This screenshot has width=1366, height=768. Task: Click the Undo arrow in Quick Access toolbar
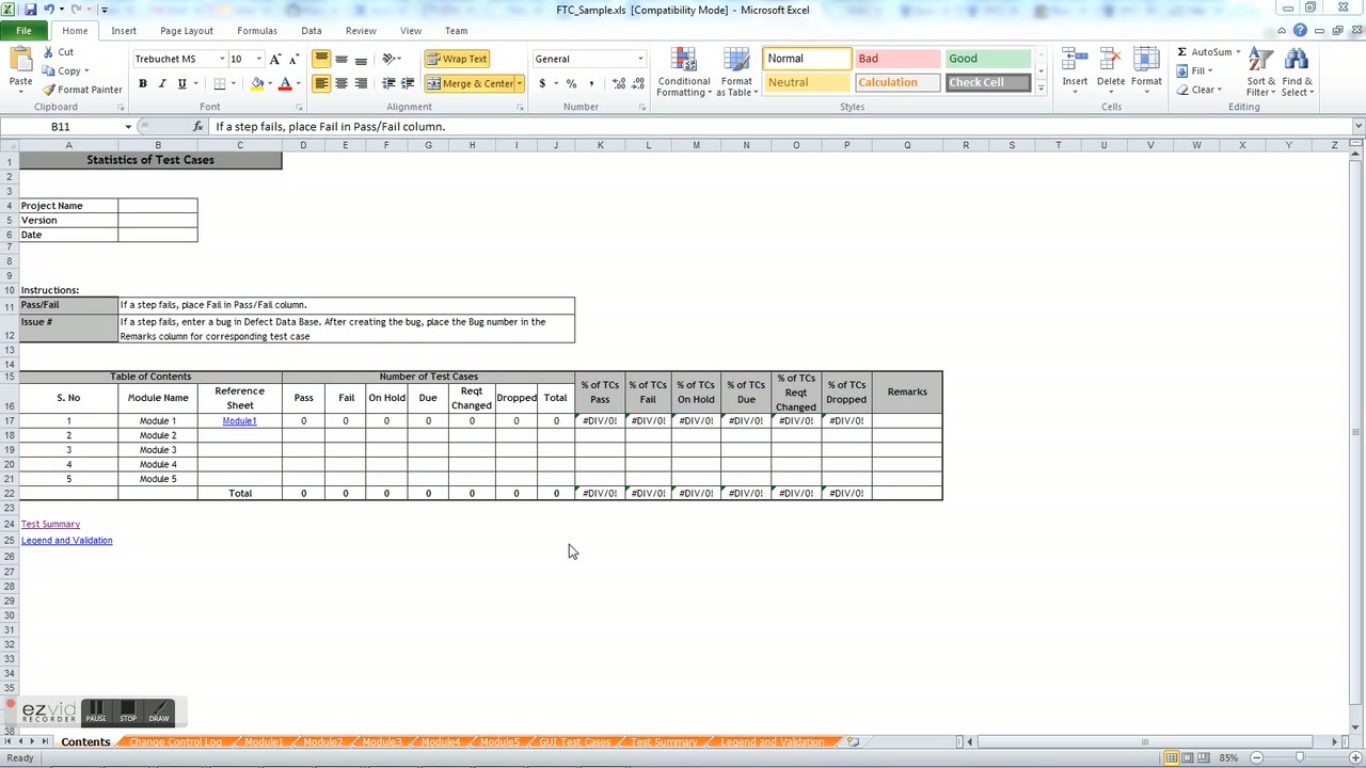pos(49,9)
